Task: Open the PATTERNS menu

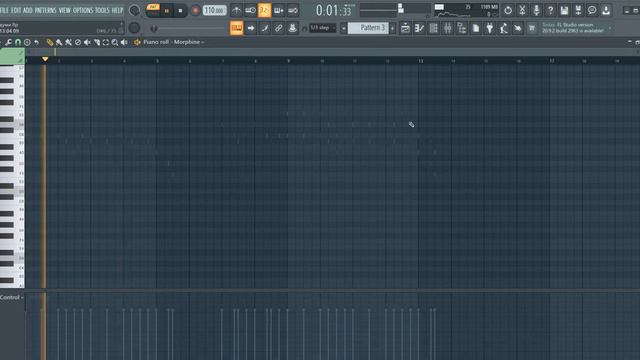Action: [45, 10]
